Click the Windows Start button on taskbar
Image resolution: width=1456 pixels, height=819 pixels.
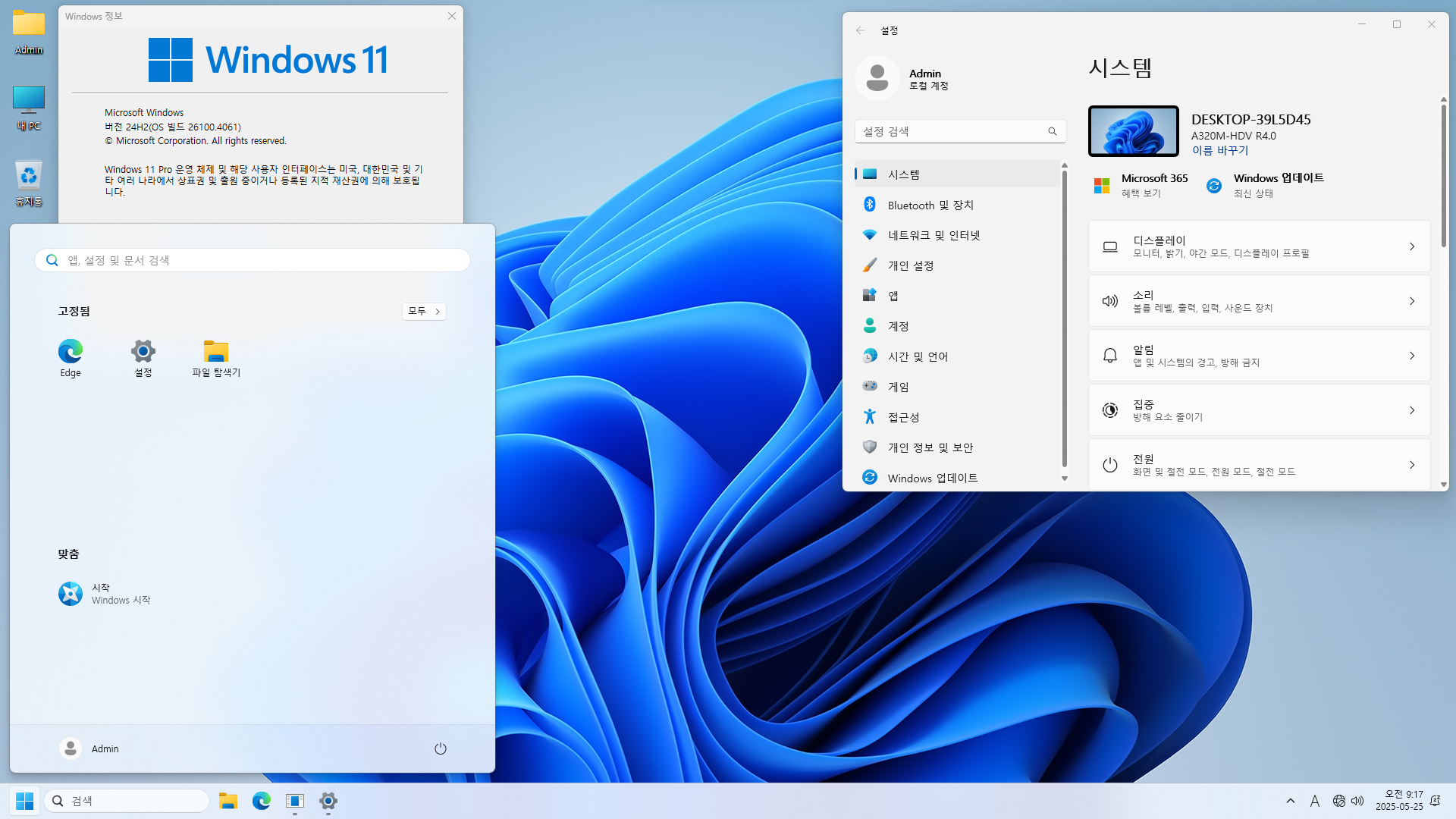pyautogui.click(x=24, y=801)
